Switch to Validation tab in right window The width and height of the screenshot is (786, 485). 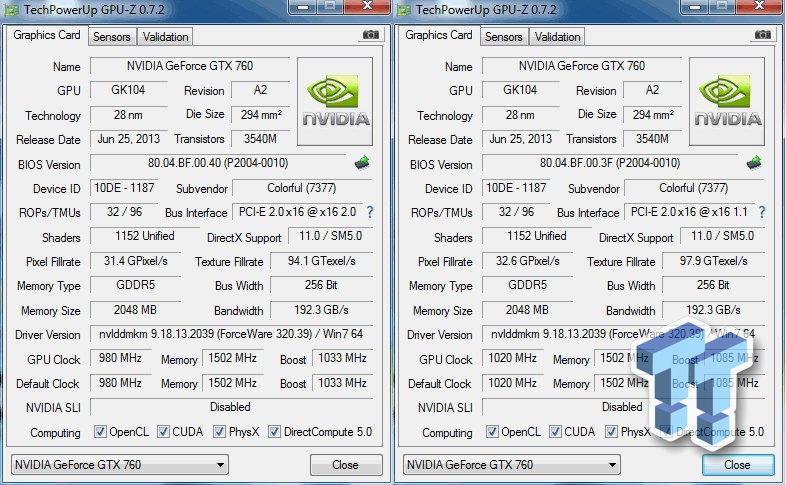tap(557, 37)
